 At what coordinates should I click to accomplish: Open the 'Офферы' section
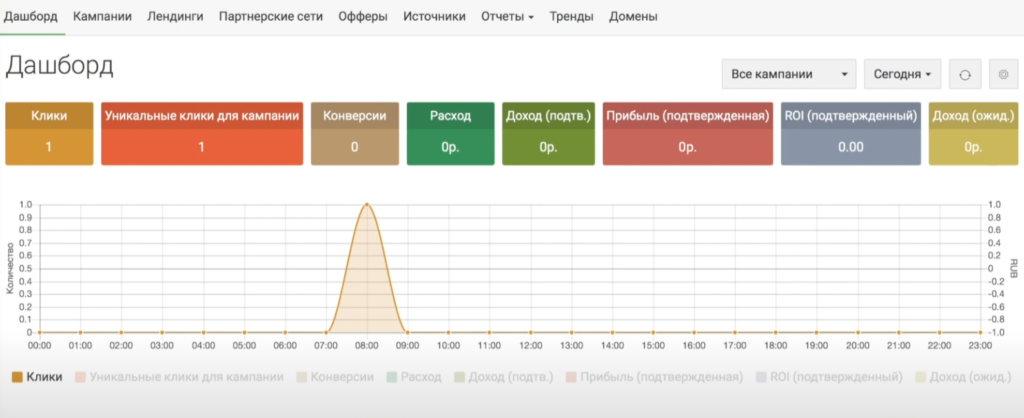tap(363, 17)
